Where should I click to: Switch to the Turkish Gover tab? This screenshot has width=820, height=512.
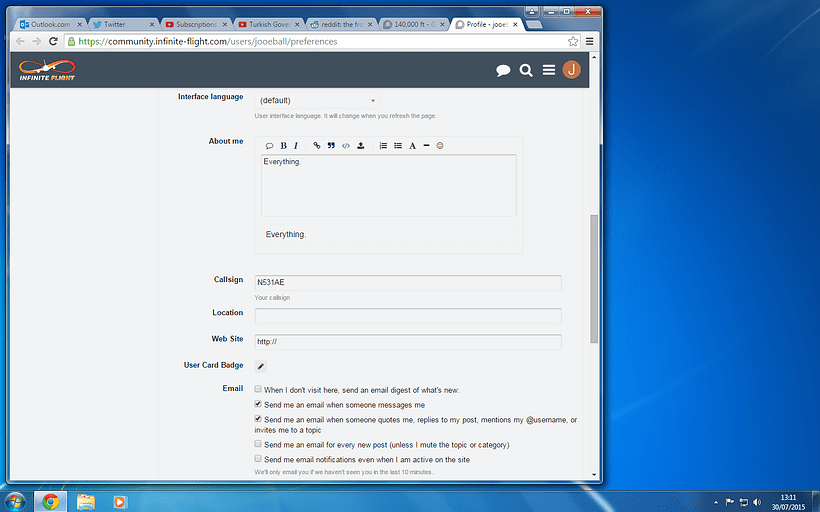pos(268,24)
